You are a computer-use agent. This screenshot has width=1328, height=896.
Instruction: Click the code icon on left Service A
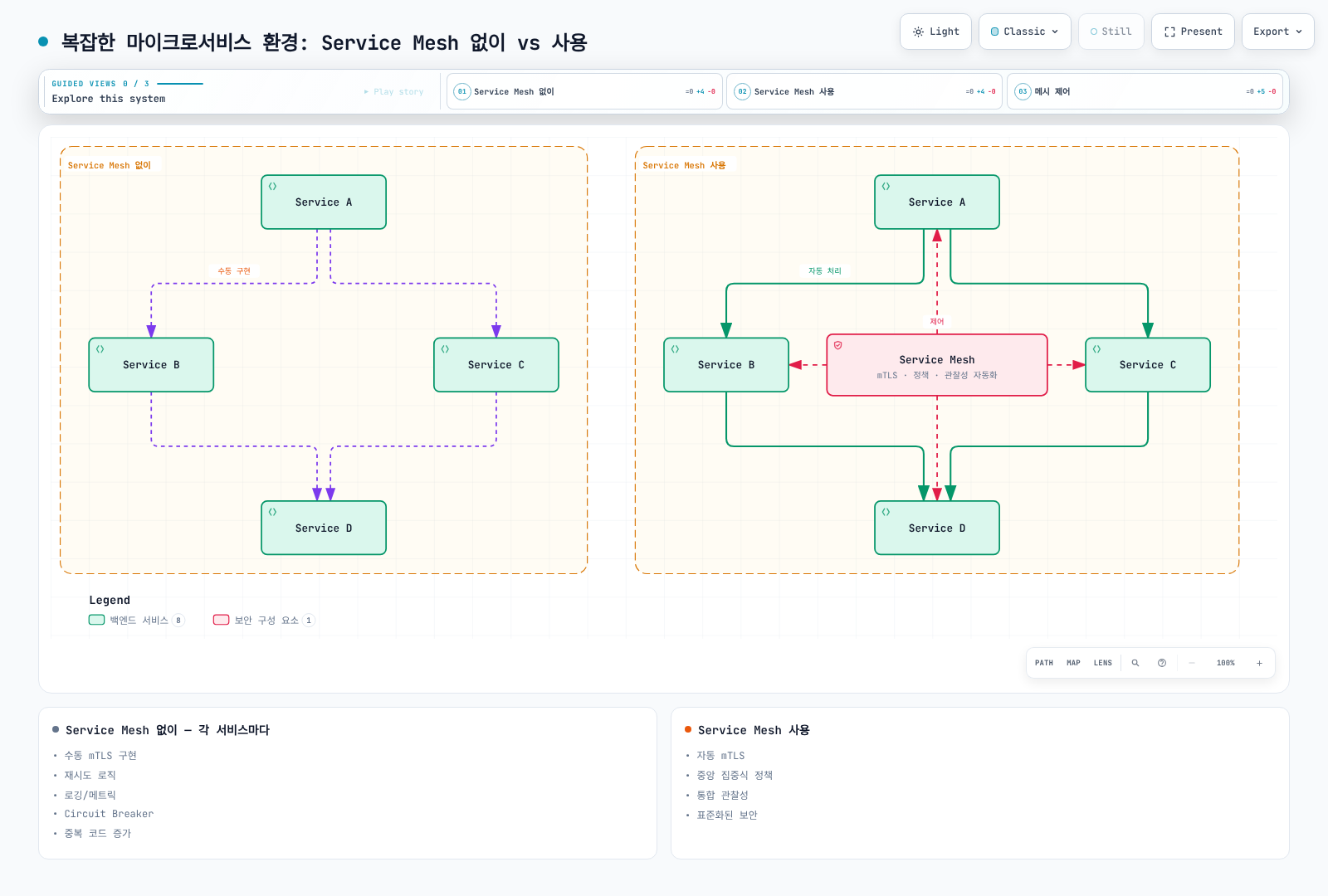[272, 186]
